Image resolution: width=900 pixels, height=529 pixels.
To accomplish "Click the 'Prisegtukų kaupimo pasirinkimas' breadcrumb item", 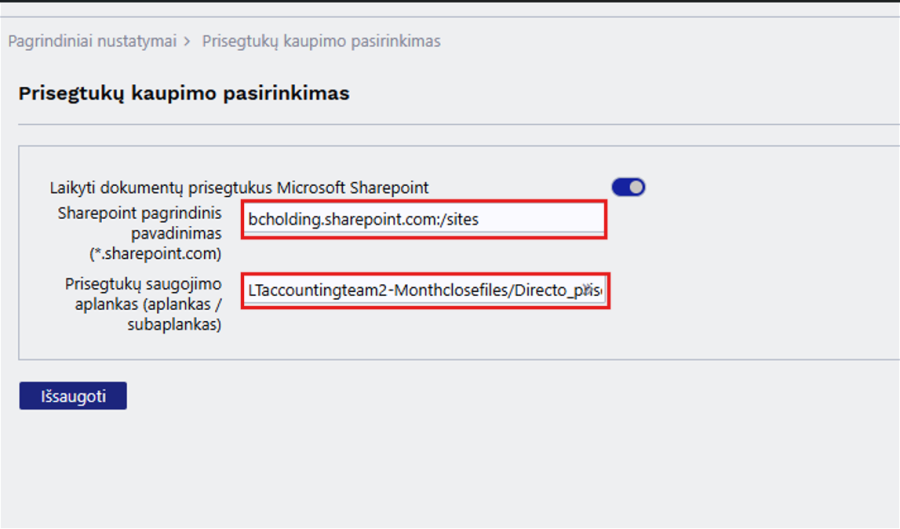I will coord(321,41).
